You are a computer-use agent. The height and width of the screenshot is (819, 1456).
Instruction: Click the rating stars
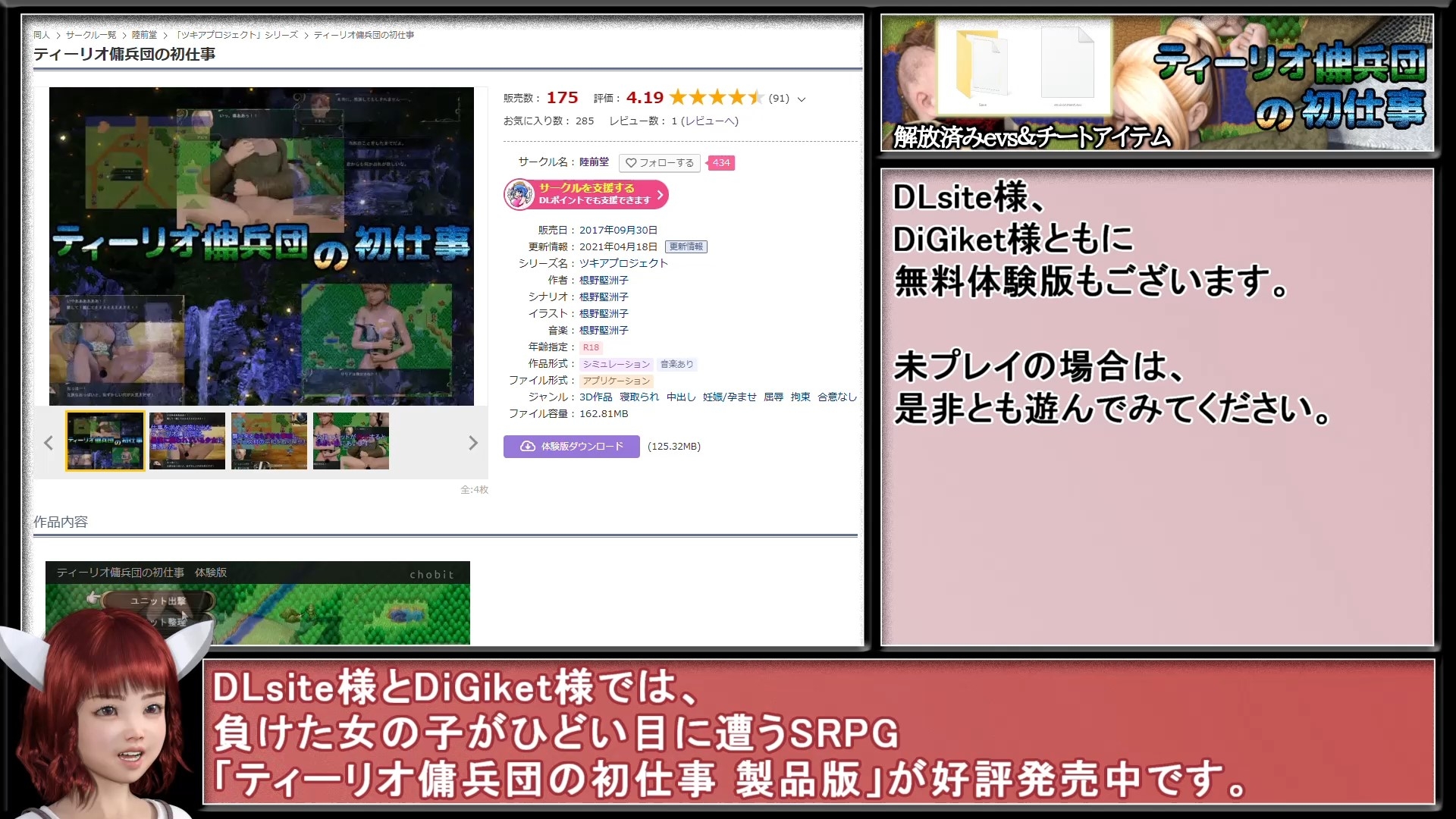tap(717, 97)
